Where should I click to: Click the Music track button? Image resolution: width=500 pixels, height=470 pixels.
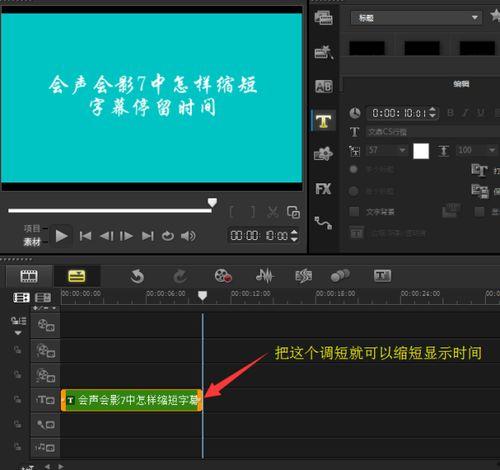pos(46,447)
